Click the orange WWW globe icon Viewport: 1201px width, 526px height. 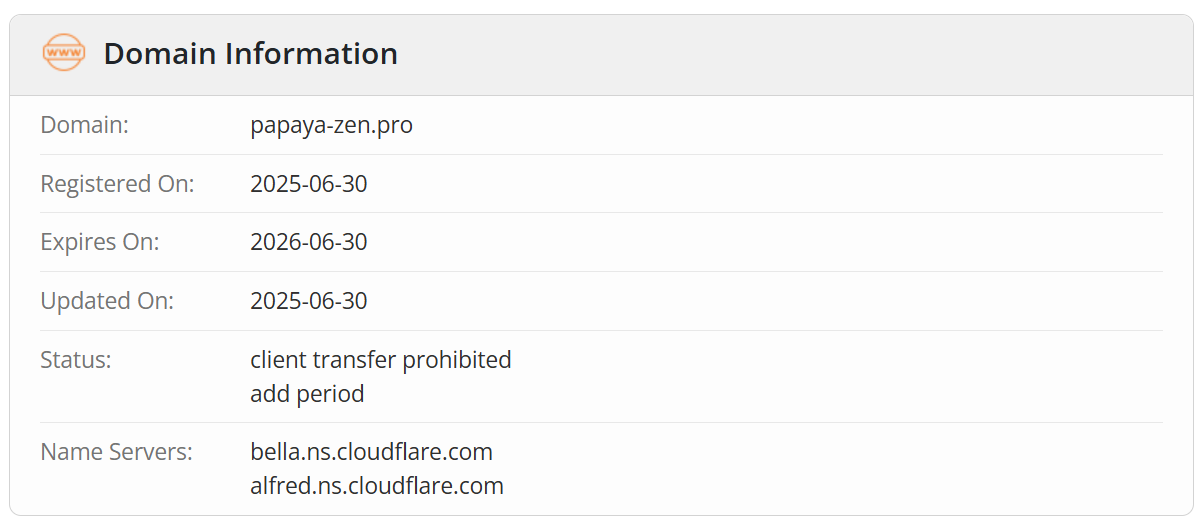(x=64, y=52)
